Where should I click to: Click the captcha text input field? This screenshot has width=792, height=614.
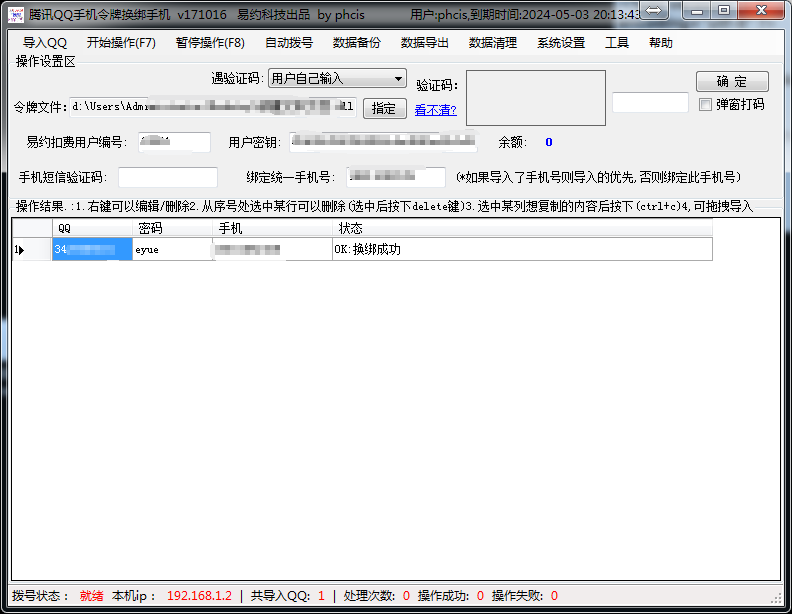pyautogui.click(x=650, y=103)
